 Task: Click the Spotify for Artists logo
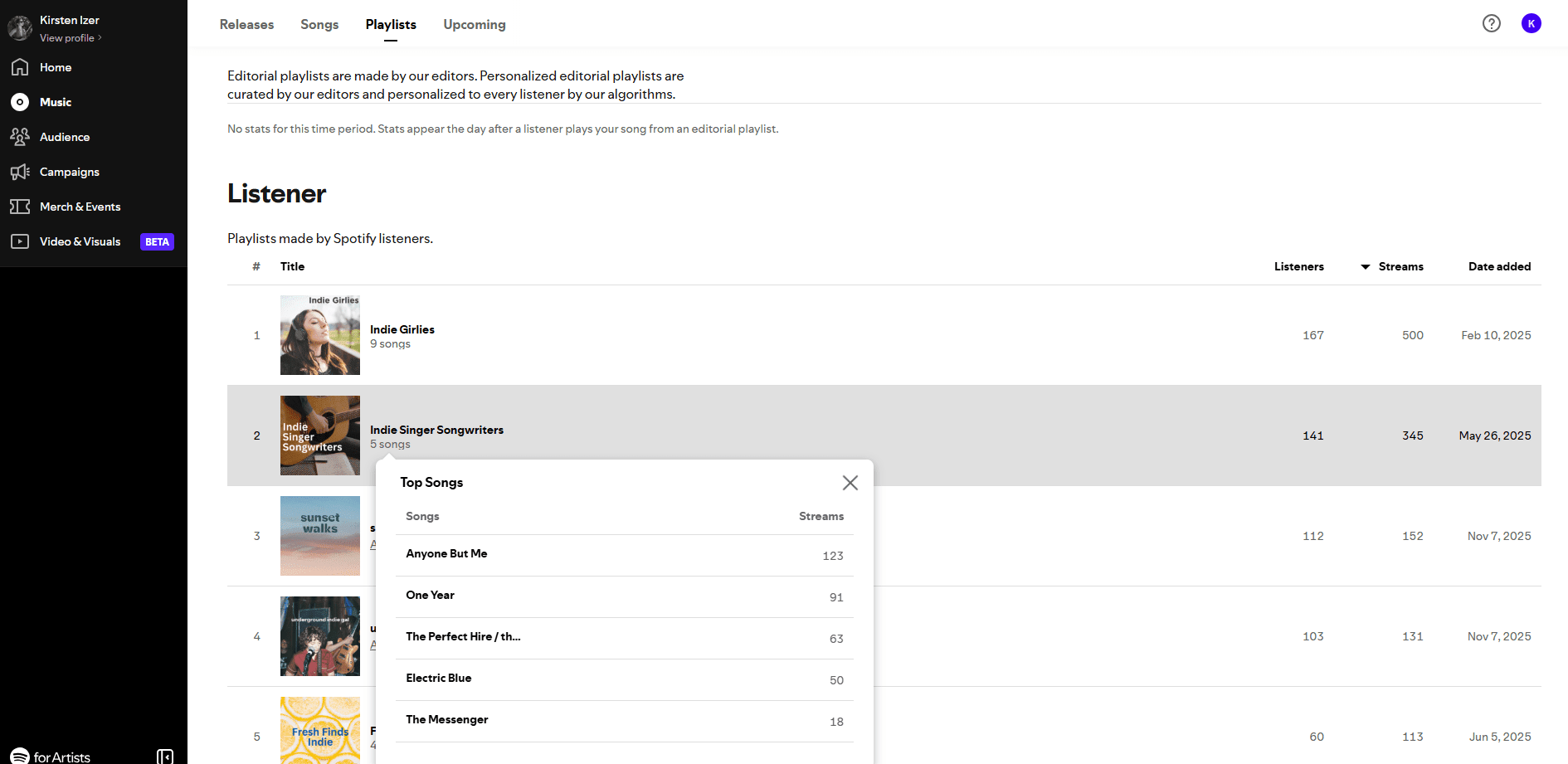[51, 756]
